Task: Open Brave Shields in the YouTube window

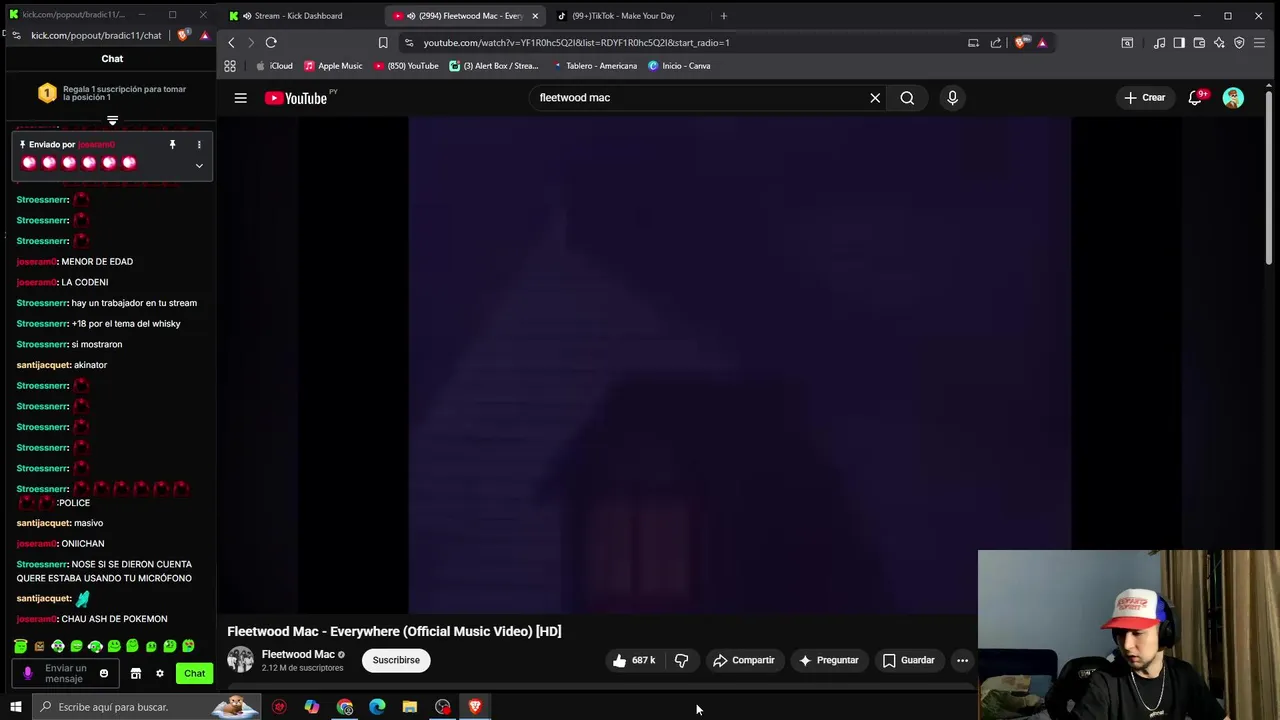Action: click(x=1020, y=43)
